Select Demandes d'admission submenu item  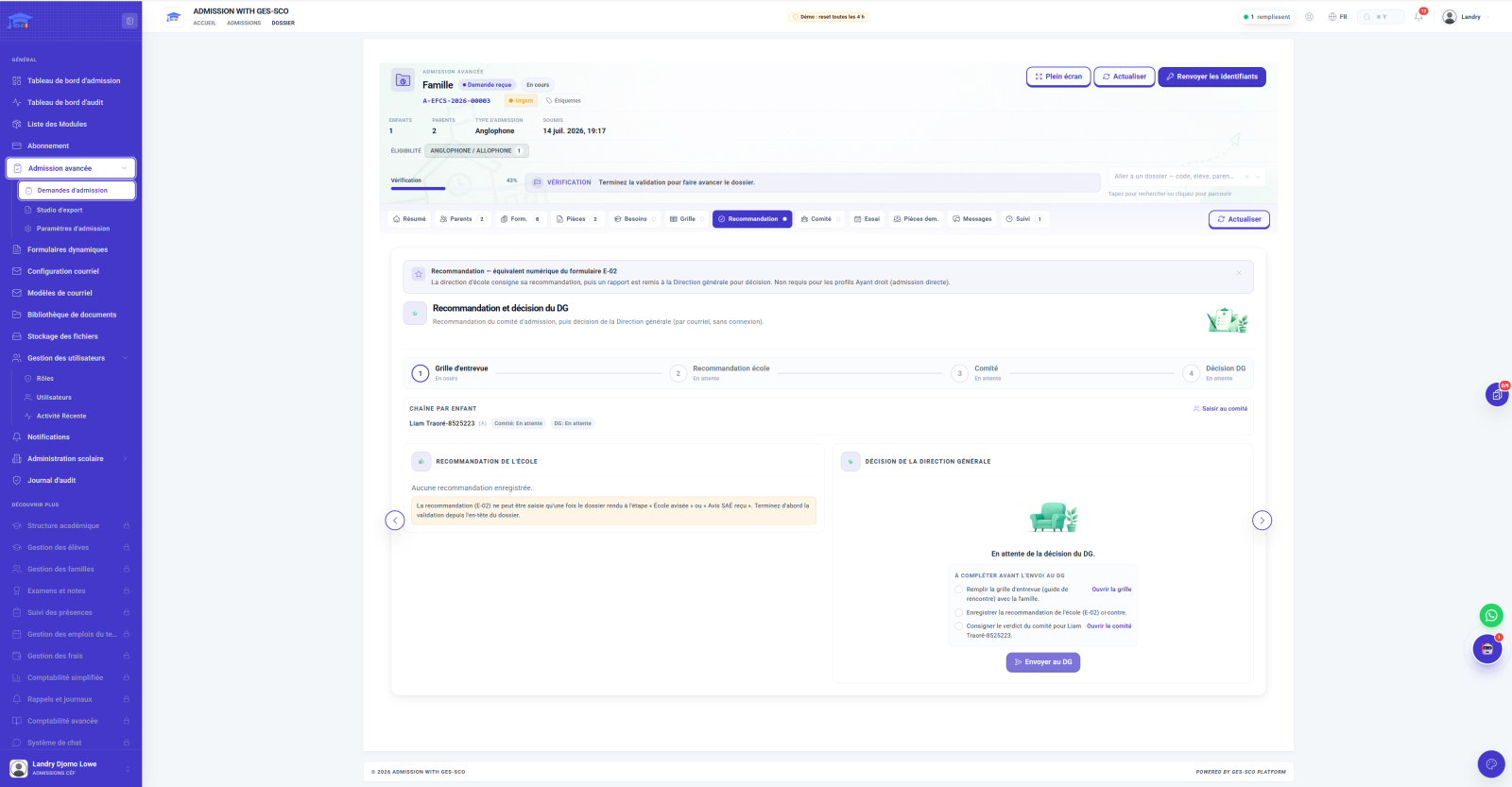point(77,190)
